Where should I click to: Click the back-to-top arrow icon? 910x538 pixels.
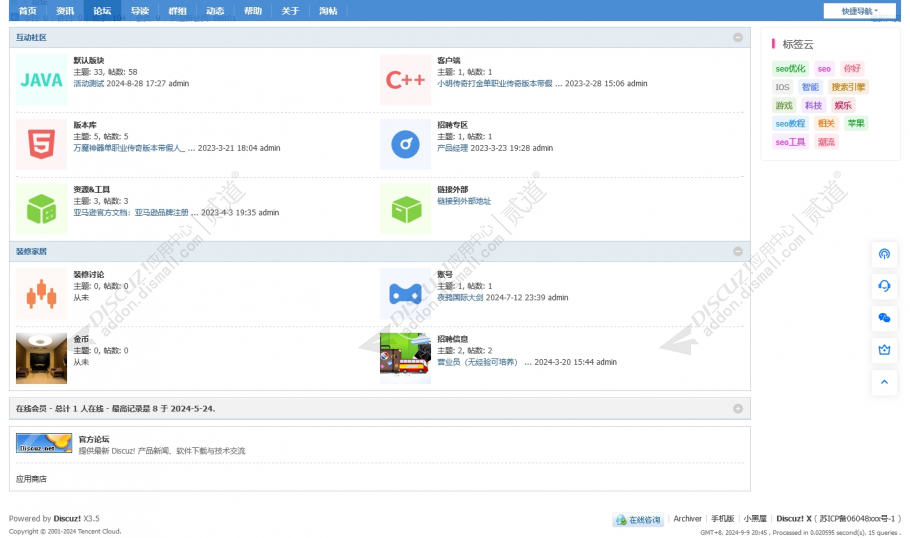click(x=884, y=382)
